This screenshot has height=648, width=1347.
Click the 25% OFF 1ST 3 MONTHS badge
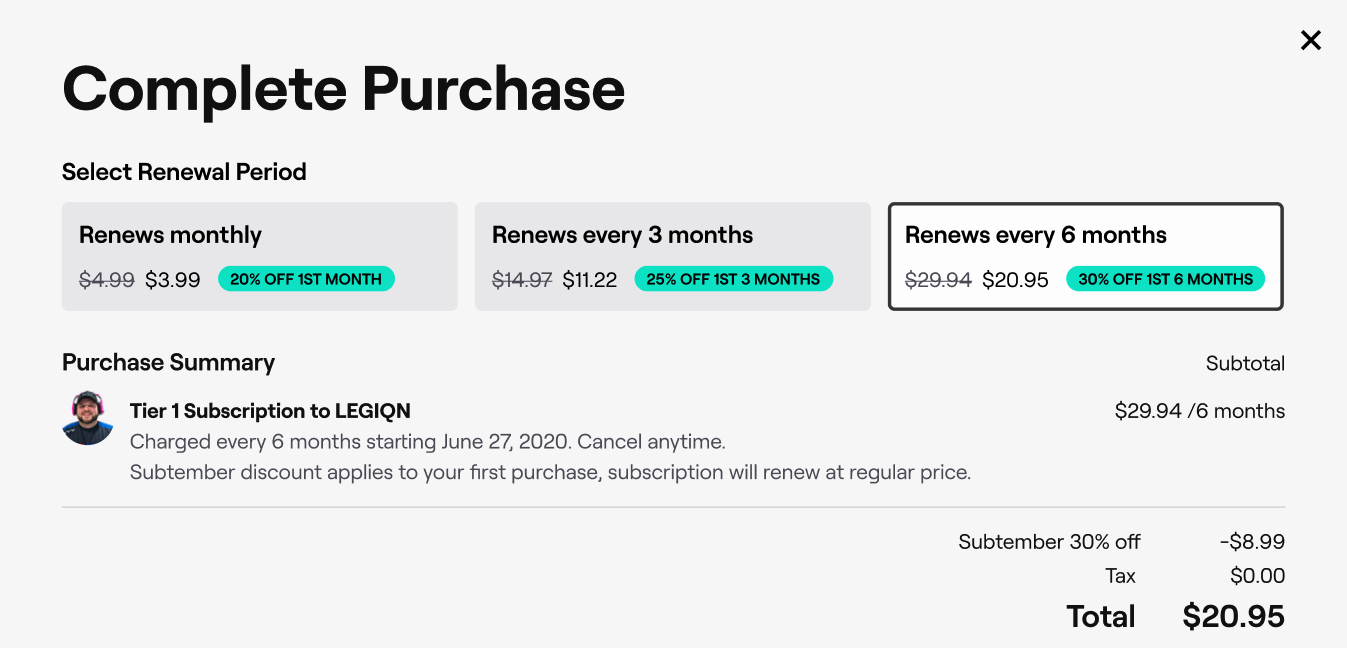(x=734, y=278)
